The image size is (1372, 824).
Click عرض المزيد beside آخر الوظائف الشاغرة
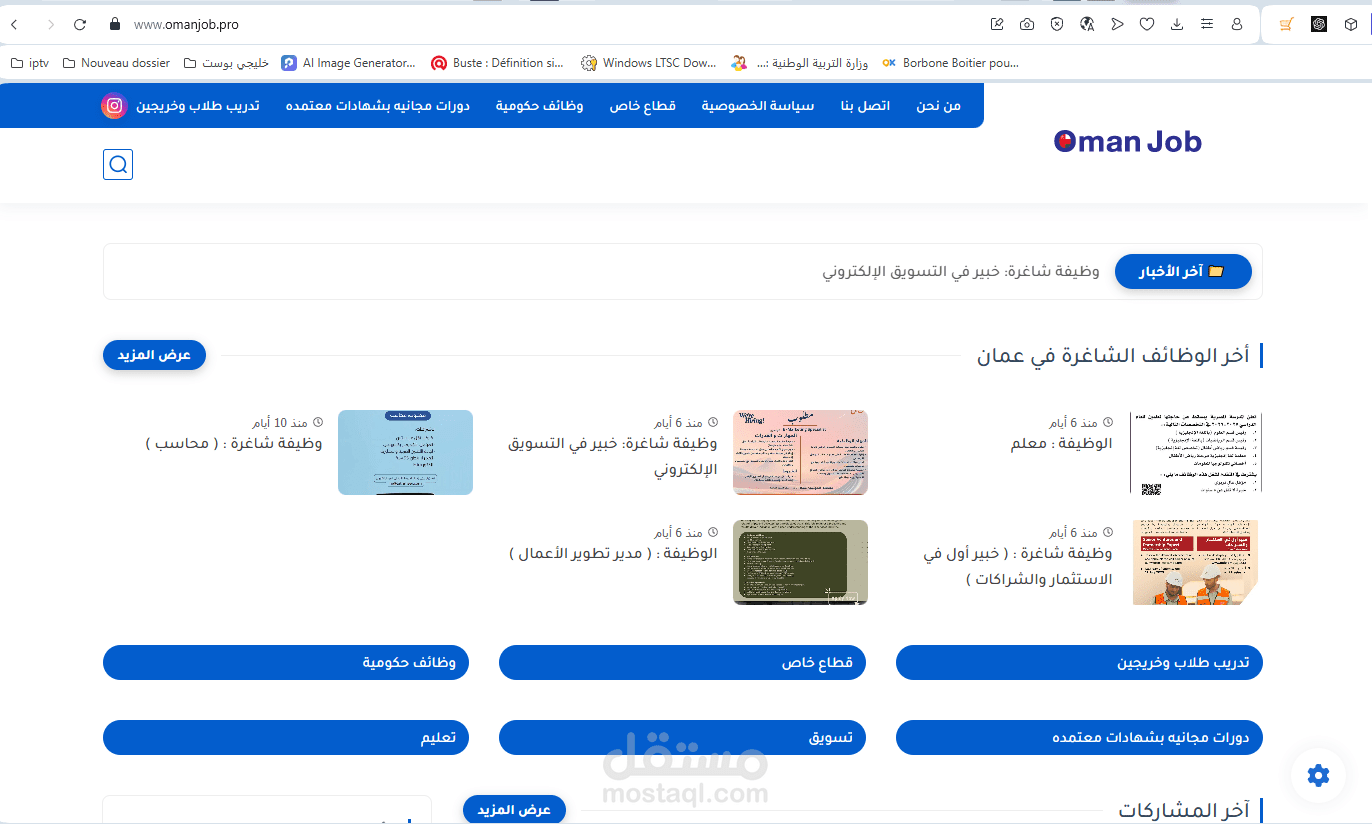click(x=154, y=355)
